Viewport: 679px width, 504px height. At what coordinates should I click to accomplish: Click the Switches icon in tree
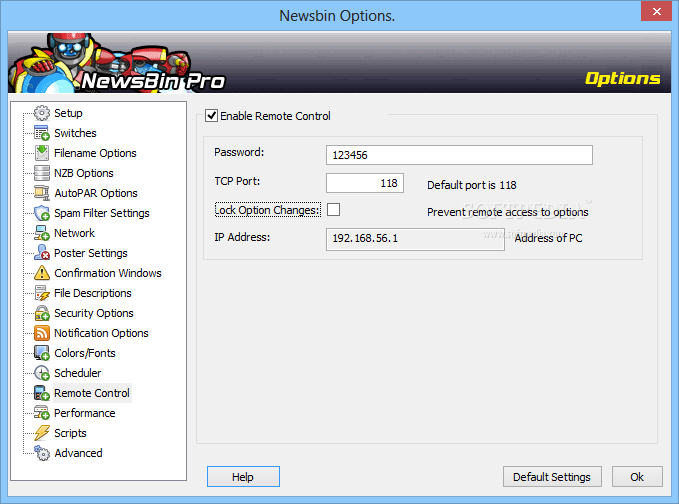42,133
